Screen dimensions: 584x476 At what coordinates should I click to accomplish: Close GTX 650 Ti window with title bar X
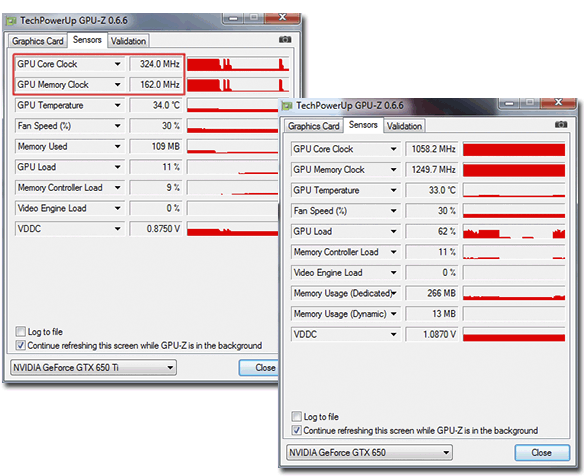point(282,18)
